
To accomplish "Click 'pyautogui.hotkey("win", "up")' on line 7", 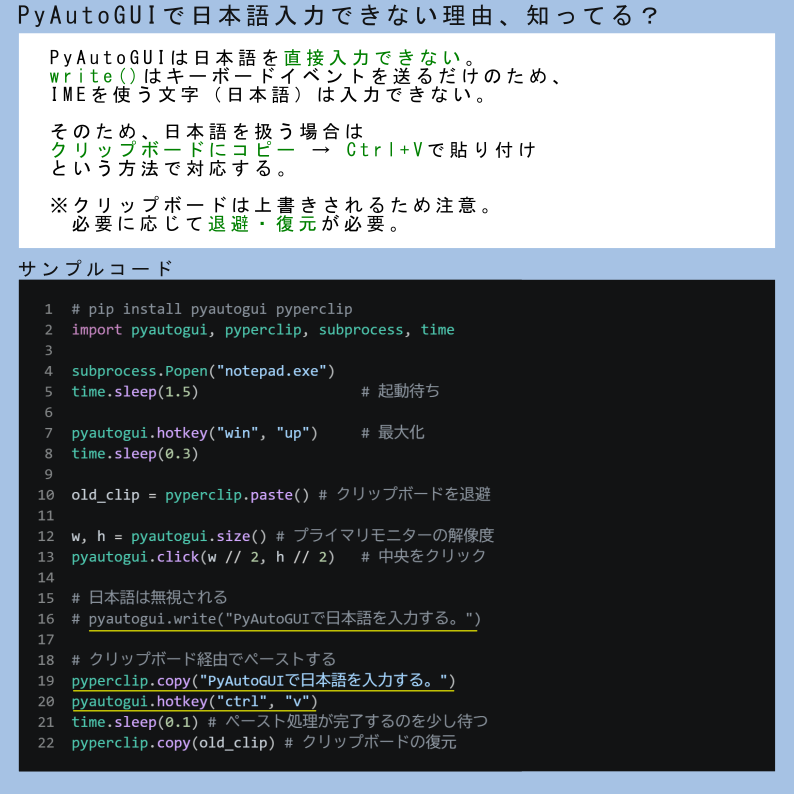I will pos(194,433).
